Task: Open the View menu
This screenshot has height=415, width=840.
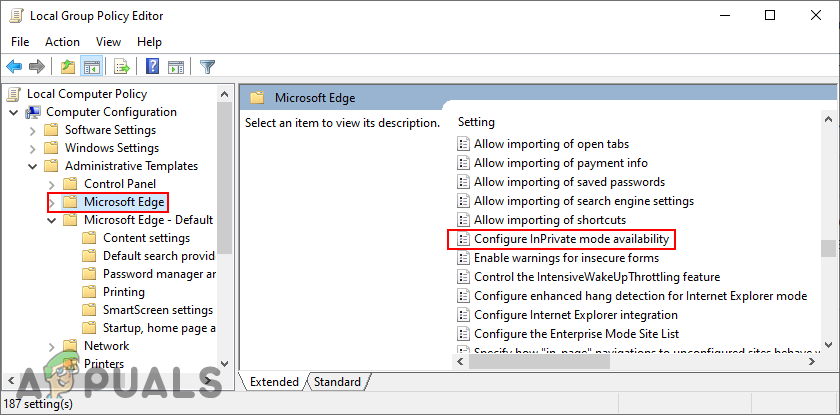Action: click(x=107, y=42)
